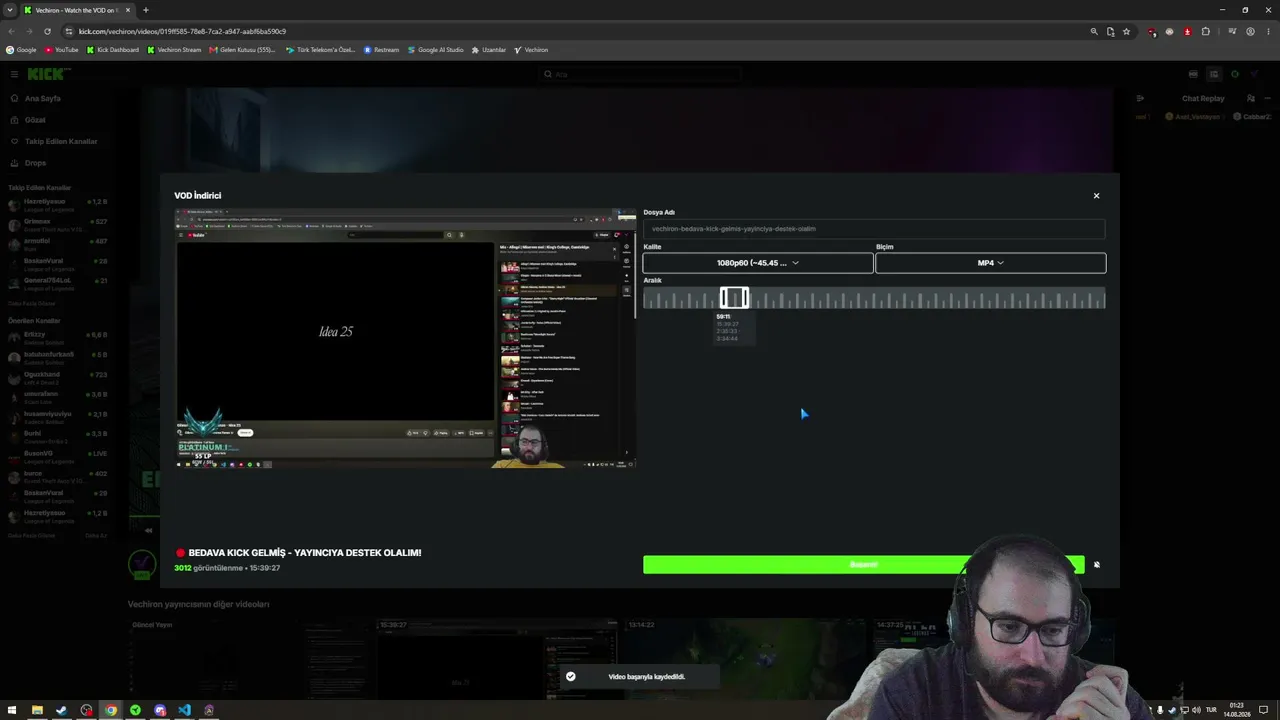Image resolution: width=1280 pixels, height=720 pixels.
Task: Open Windows Start menu
Action: (x=13, y=710)
